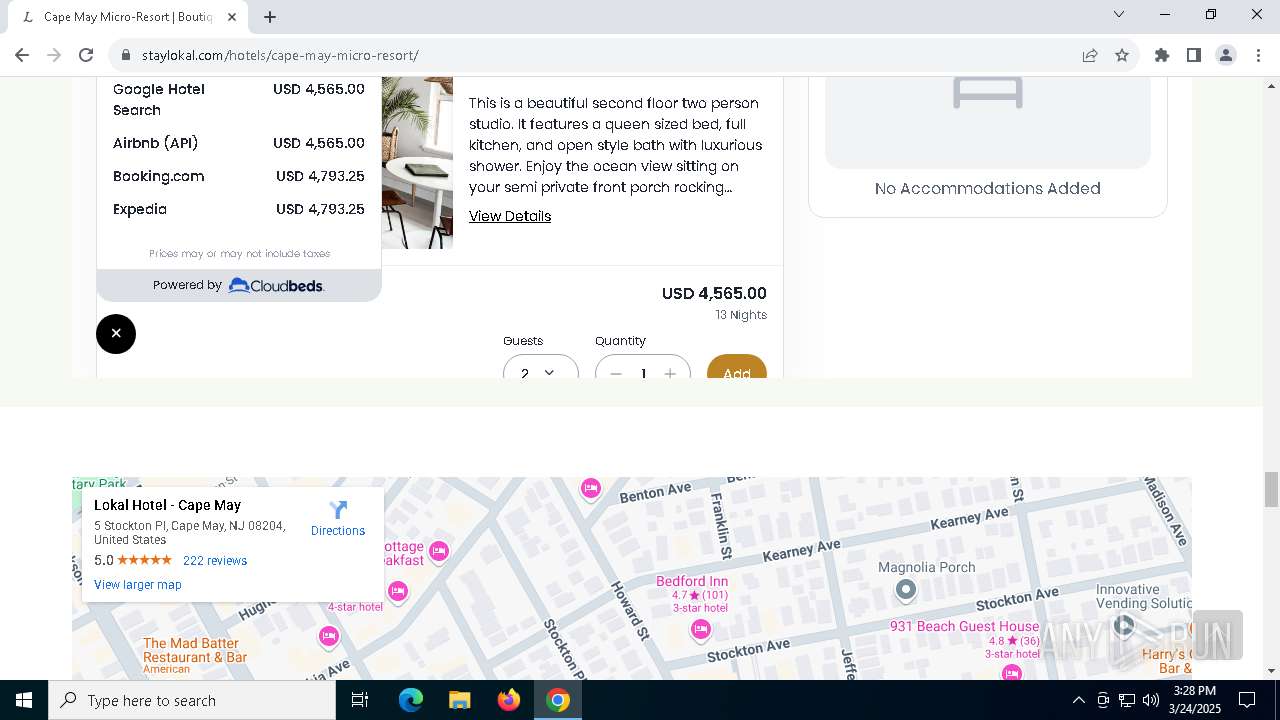The width and height of the screenshot is (1280, 720).
Task: Get Directions on the map card
Action: pyautogui.click(x=338, y=519)
